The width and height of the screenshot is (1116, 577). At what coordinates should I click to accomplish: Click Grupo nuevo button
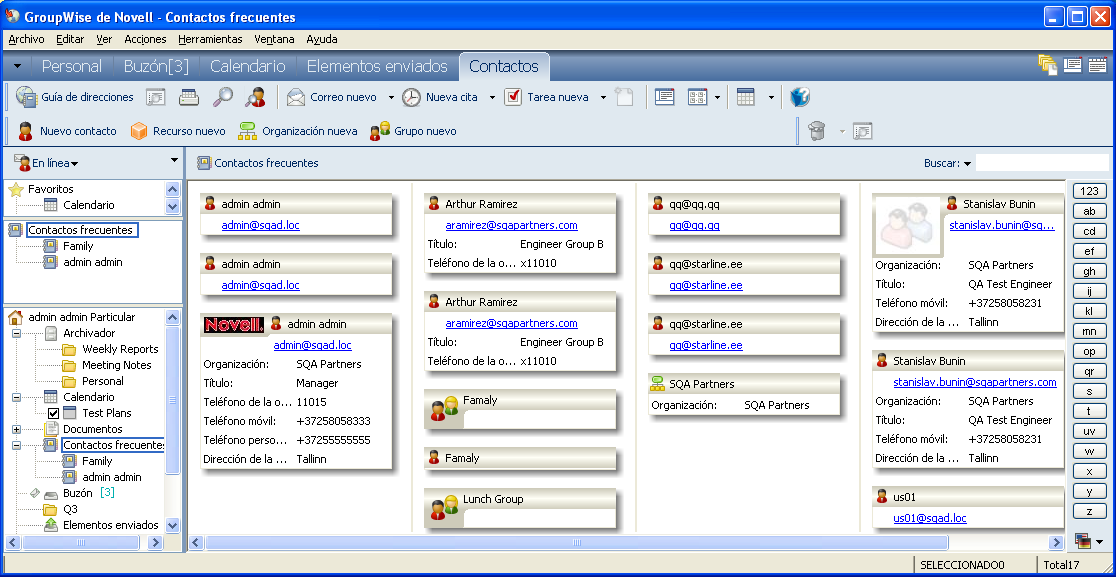pyautogui.click(x=413, y=131)
